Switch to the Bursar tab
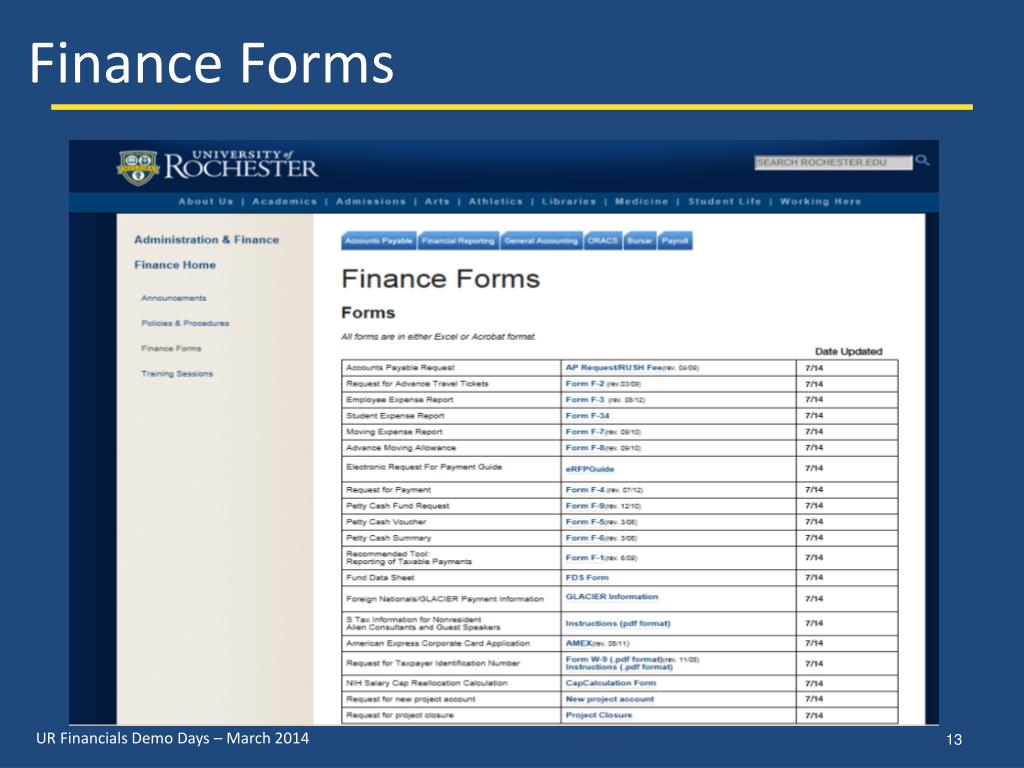This screenshot has height=768, width=1024. (640, 241)
